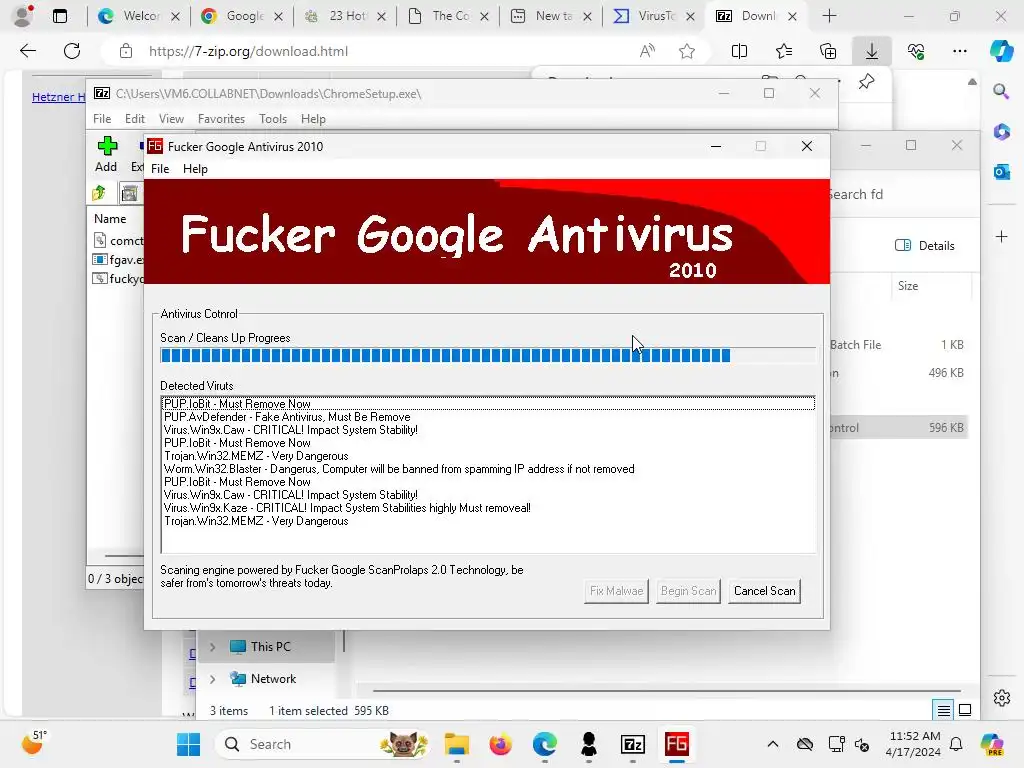This screenshot has height=768, width=1024.
Task: Open Help menu in Fucker Google Antivirus
Action: (195, 168)
